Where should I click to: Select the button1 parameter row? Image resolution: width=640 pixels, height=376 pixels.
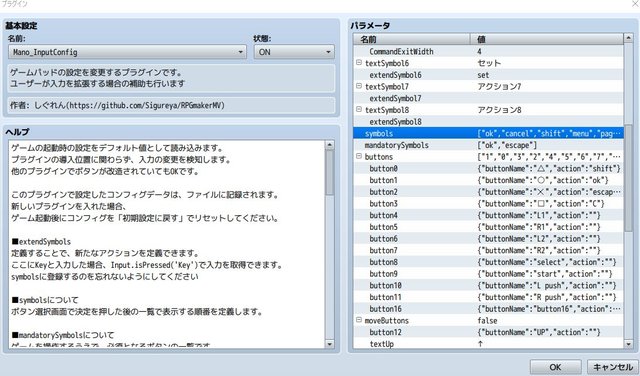pyautogui.click(x=489, y=180)
